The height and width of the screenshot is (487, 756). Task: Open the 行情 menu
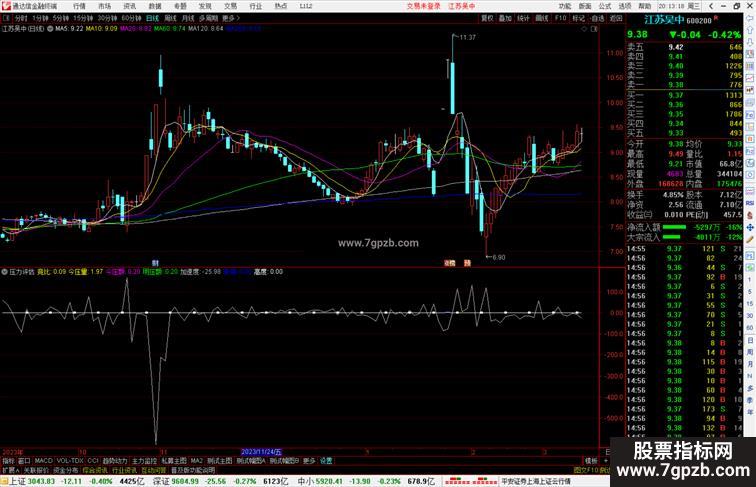click(x=79, y=6)
